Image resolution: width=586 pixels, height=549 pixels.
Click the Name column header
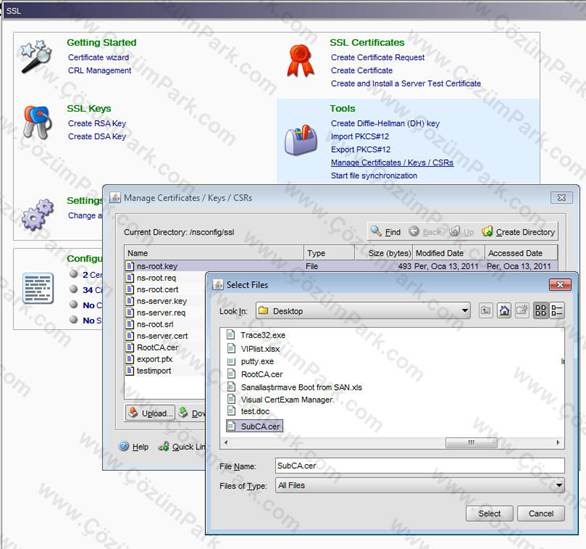[214, 253]
